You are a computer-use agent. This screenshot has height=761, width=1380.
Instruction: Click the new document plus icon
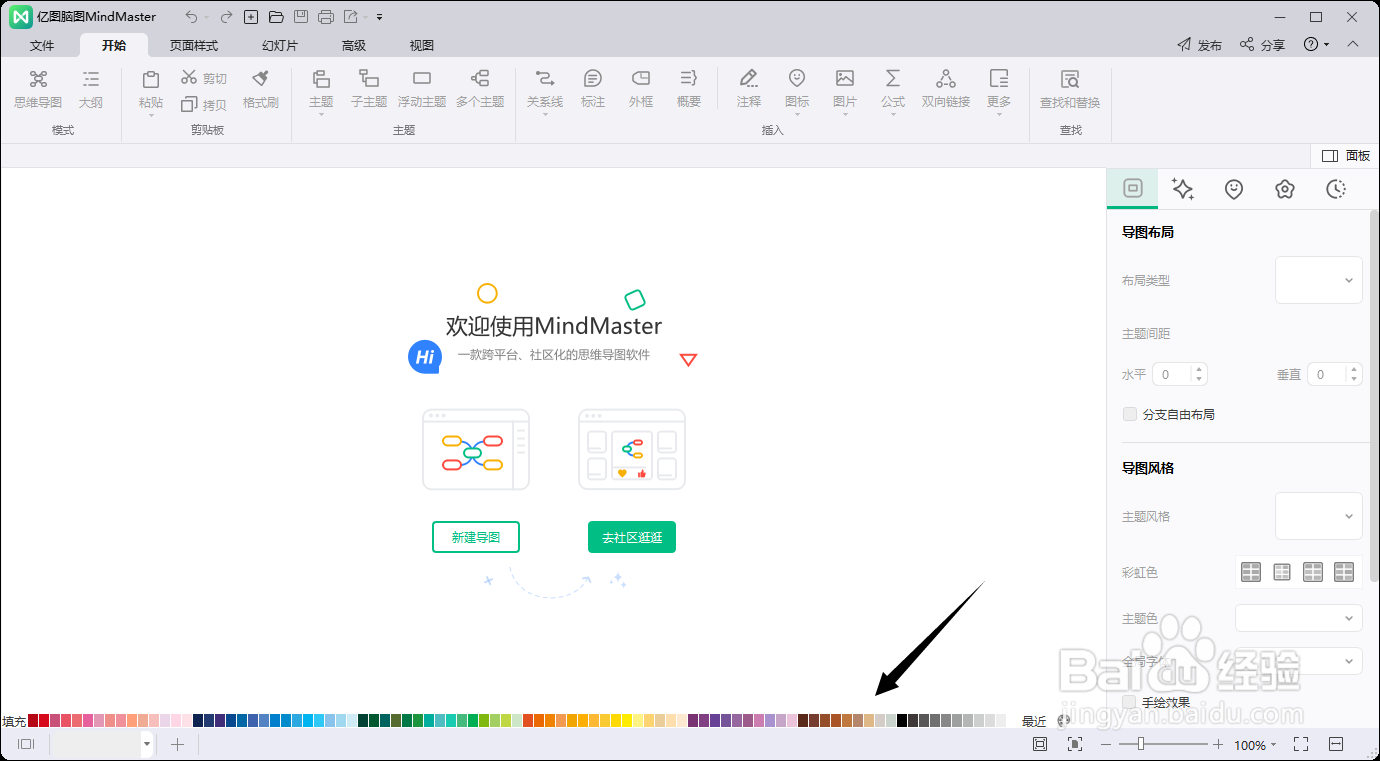251,17
